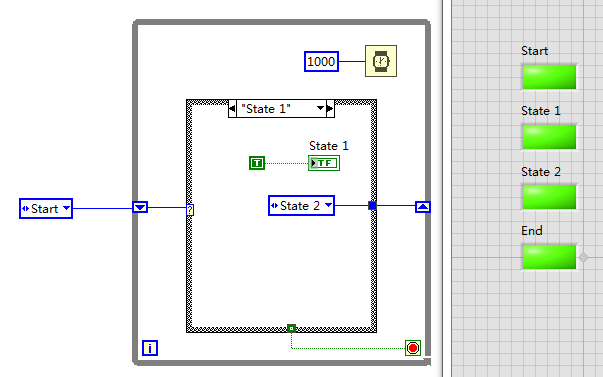Click the loop iteration 'i' terminal
Screen dimensions: 603x377
point(150,348)
